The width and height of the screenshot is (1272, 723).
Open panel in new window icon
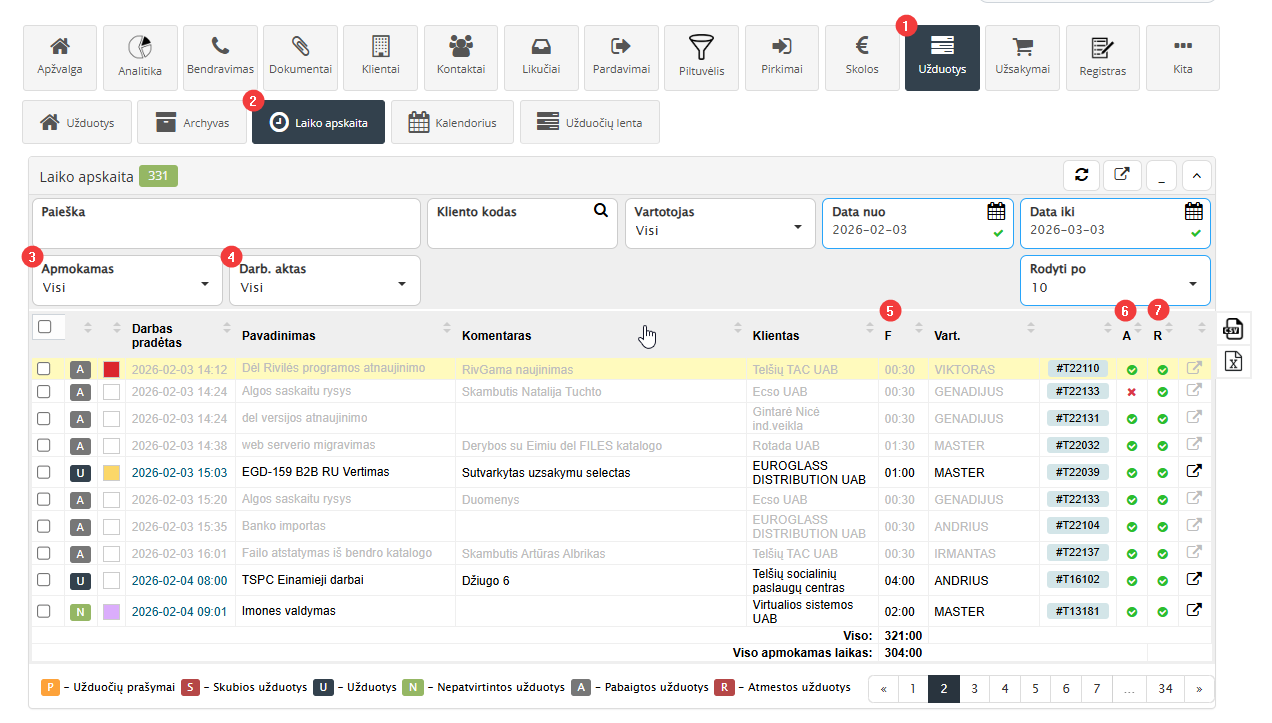1122,175
